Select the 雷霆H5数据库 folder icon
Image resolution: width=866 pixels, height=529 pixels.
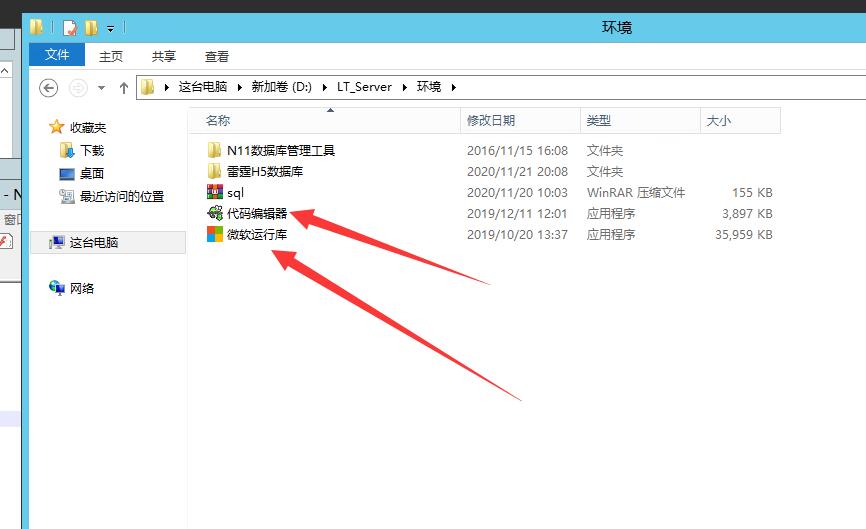point(214,171)
